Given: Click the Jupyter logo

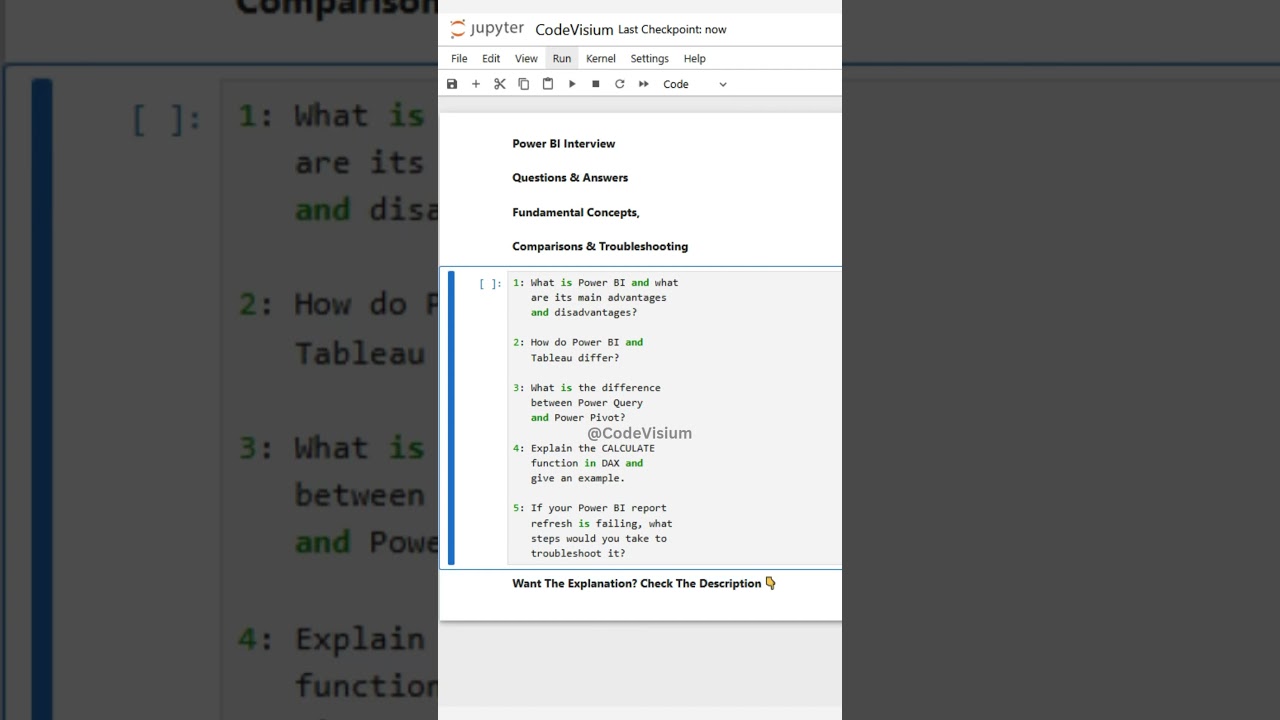Looking at the screenshot, I should (487, 29).
